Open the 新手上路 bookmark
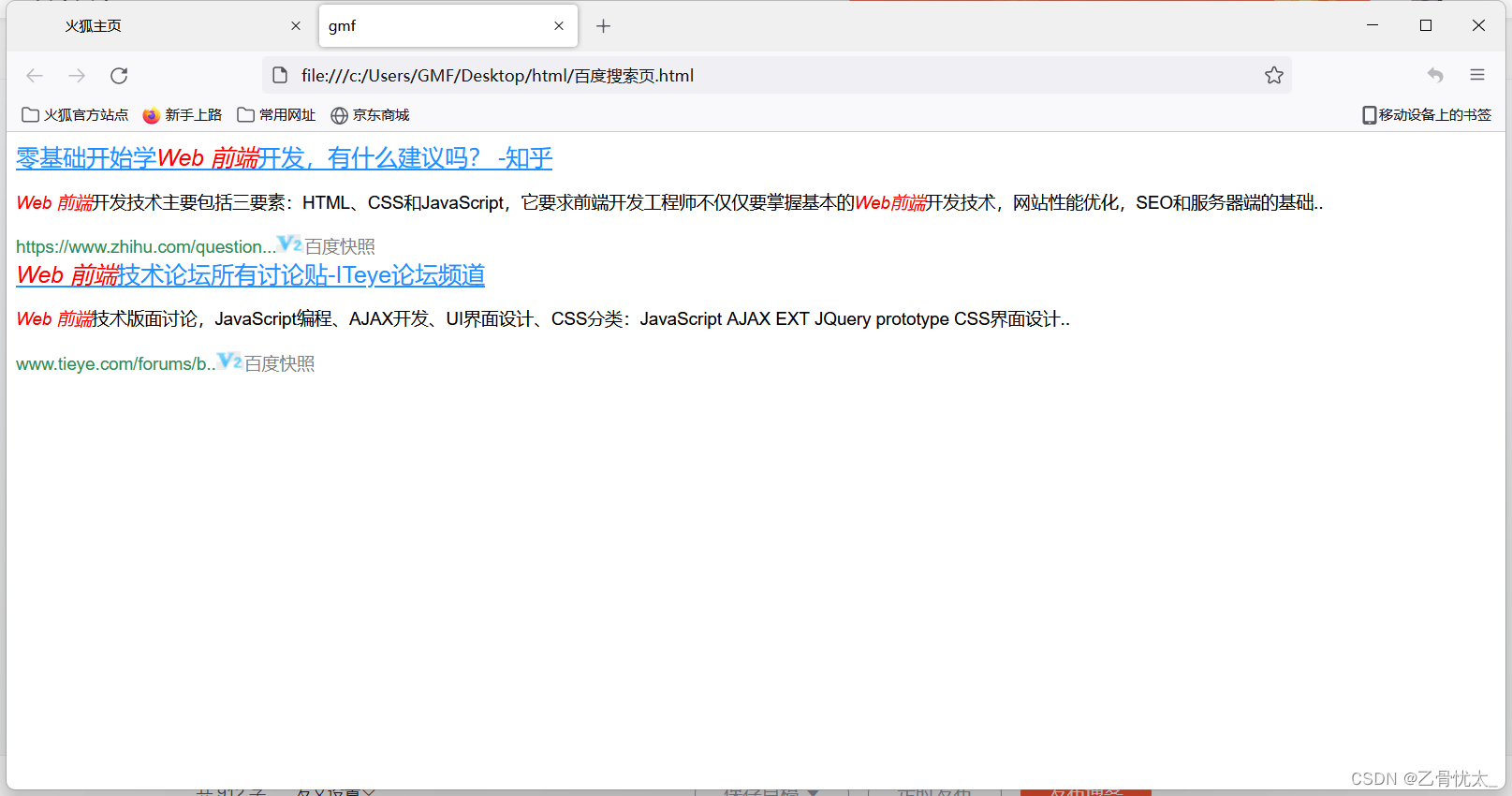1512x796 pixels. 183,115
